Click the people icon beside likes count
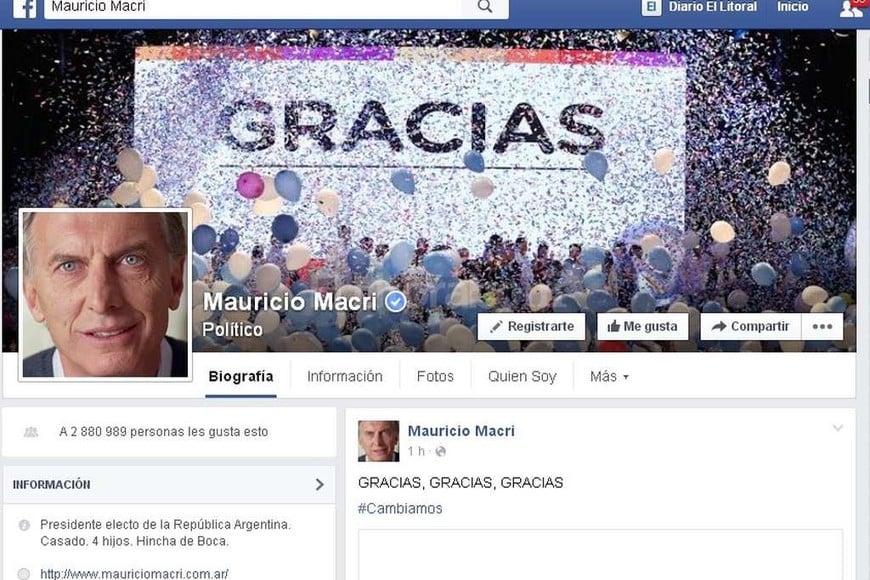The image size is (870, 580). coord(31,432)
